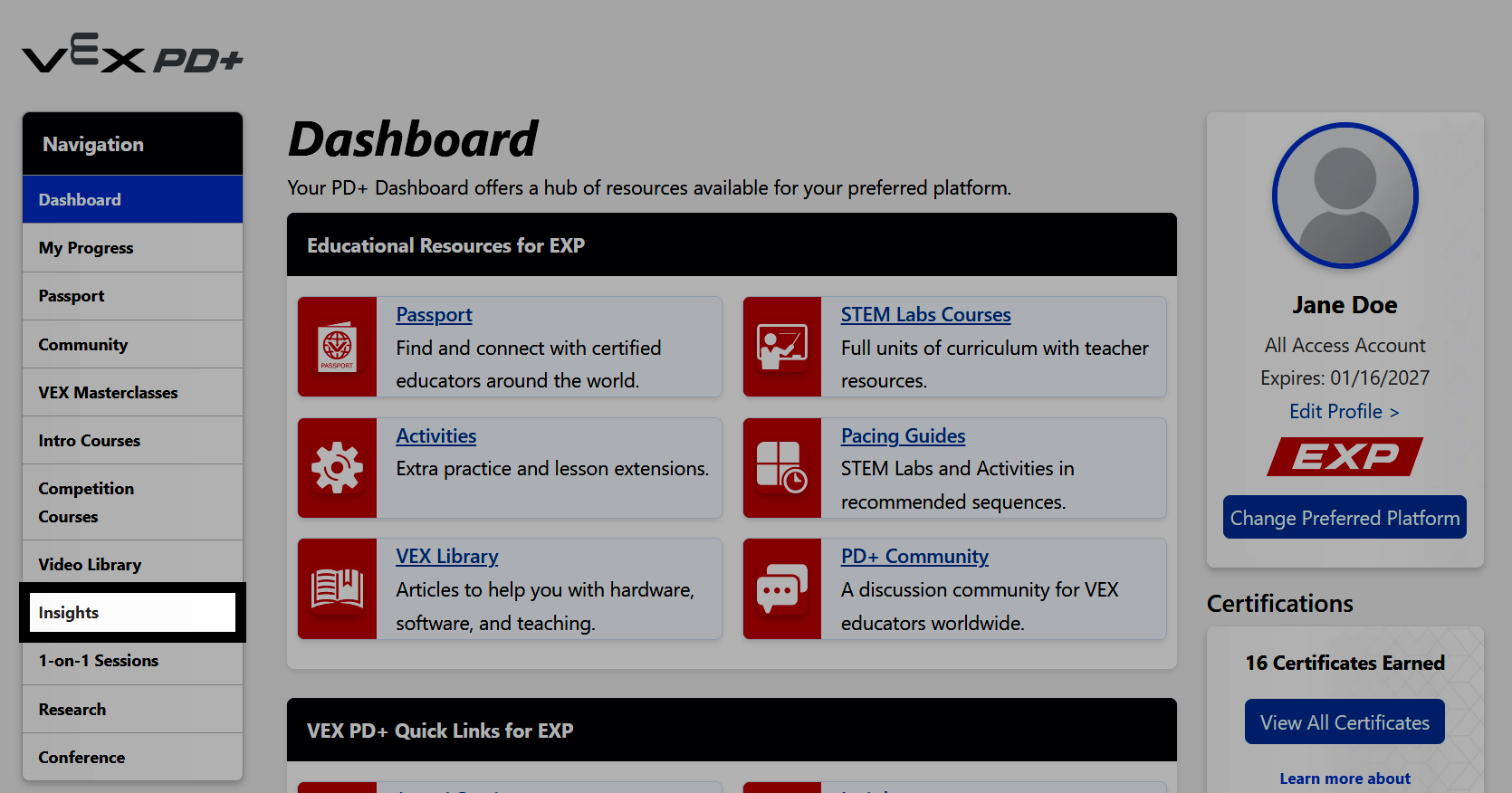The width and height of the screenshot is (1512, 793).
Task: Click Change Preferred Platform button
Action: coord(1345,517)
